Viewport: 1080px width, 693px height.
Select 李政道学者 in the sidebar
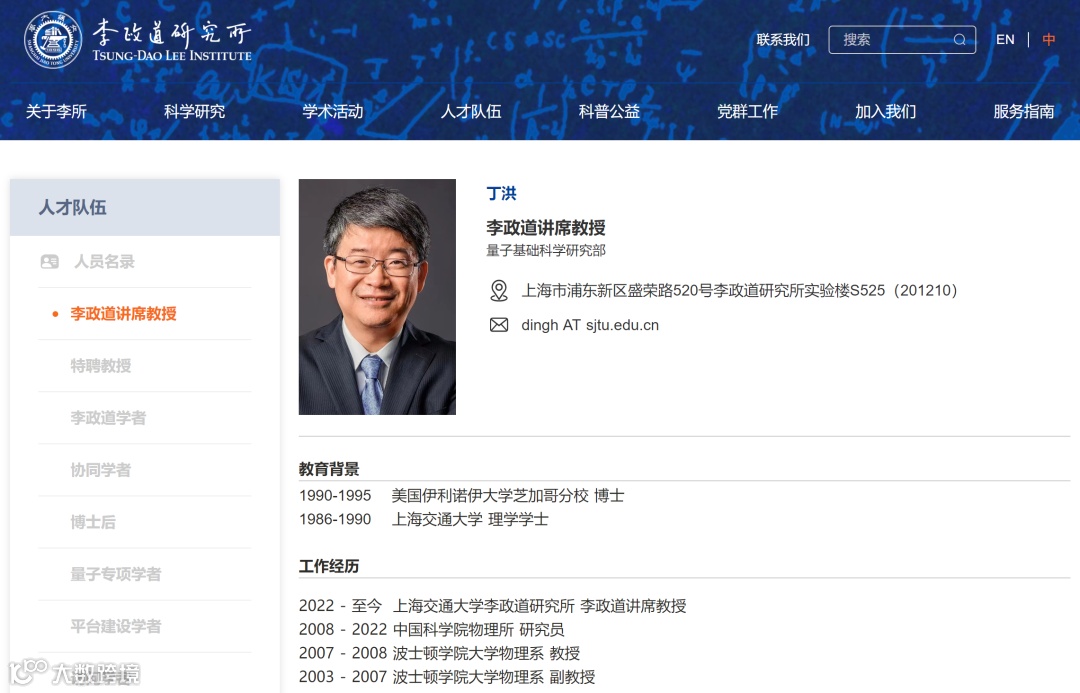(x=108, y=418)
